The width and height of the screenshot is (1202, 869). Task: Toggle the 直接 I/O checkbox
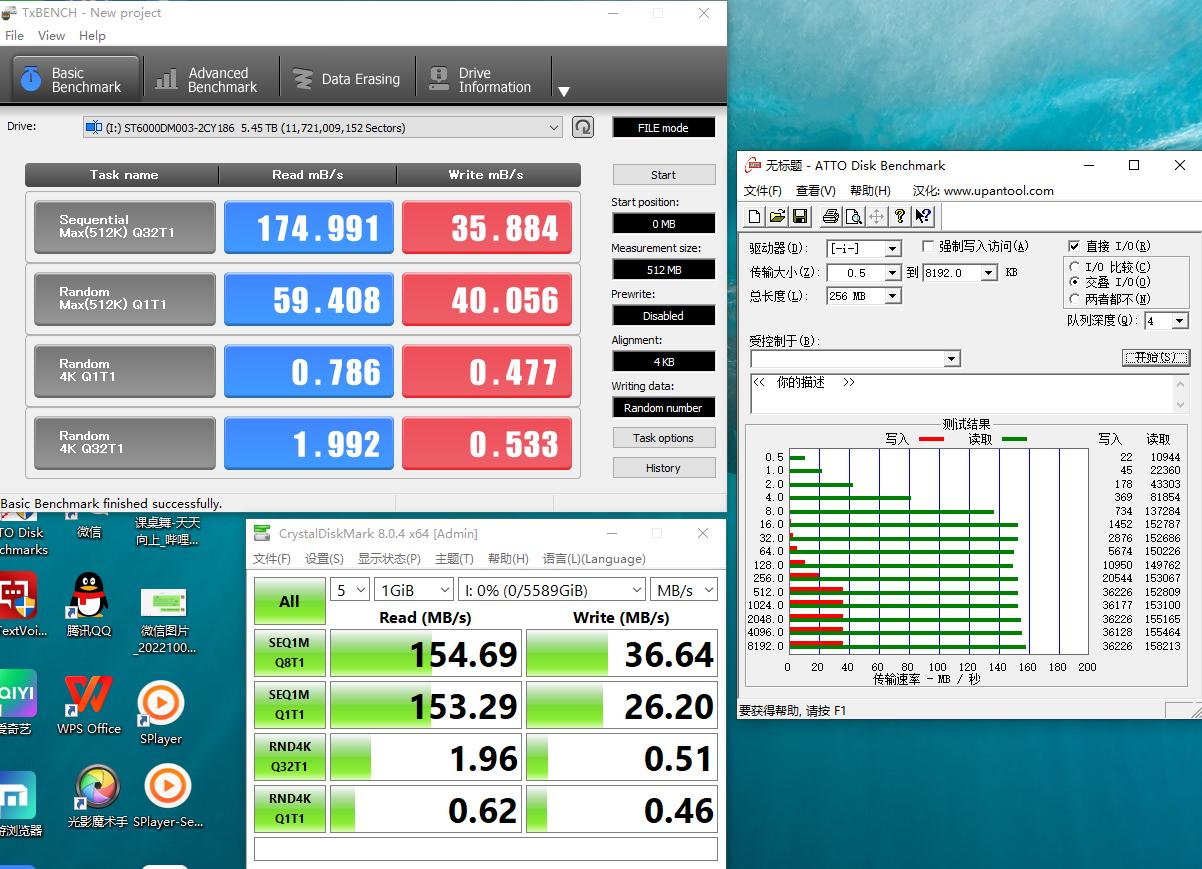tap(1074, 246)
